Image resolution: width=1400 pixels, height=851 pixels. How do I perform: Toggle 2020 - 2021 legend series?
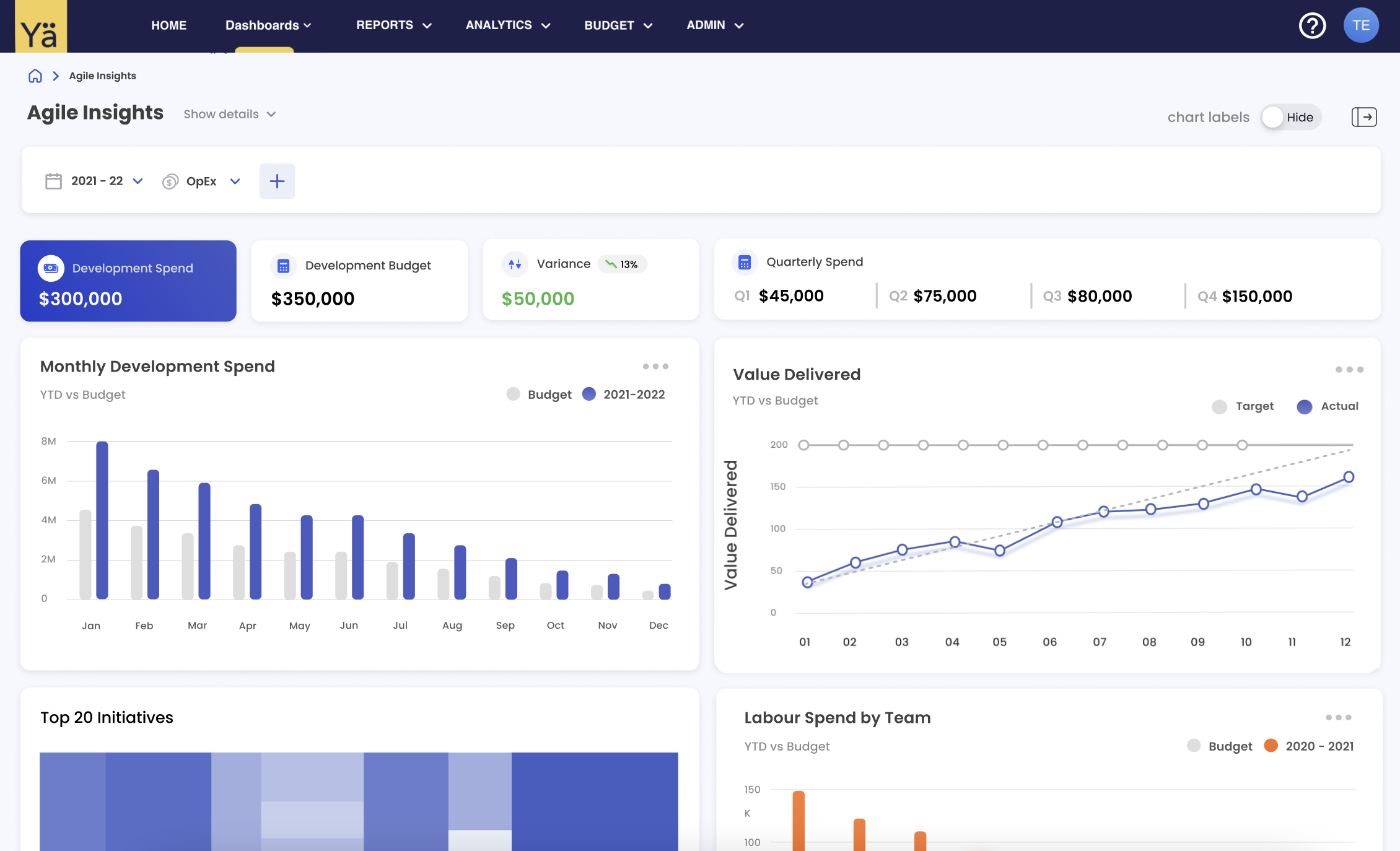1309,746
